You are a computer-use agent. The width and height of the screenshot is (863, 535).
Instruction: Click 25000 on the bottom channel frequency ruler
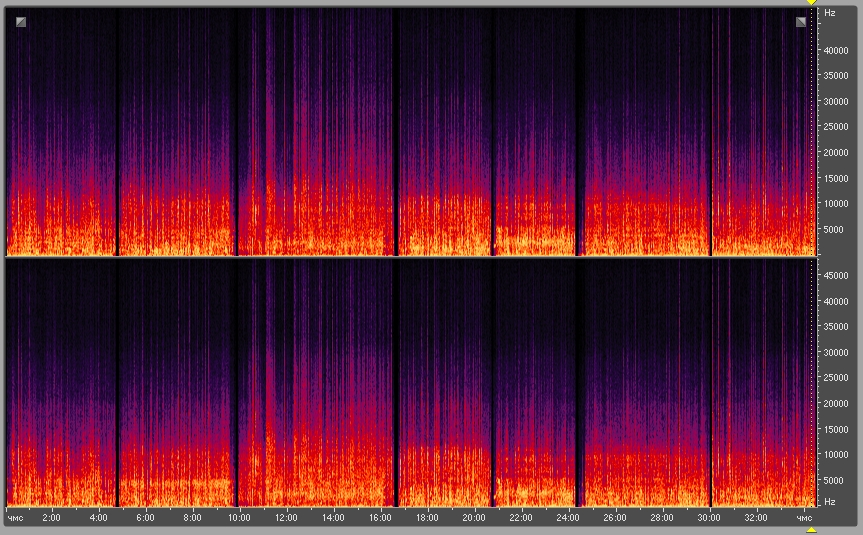point(836,378)
